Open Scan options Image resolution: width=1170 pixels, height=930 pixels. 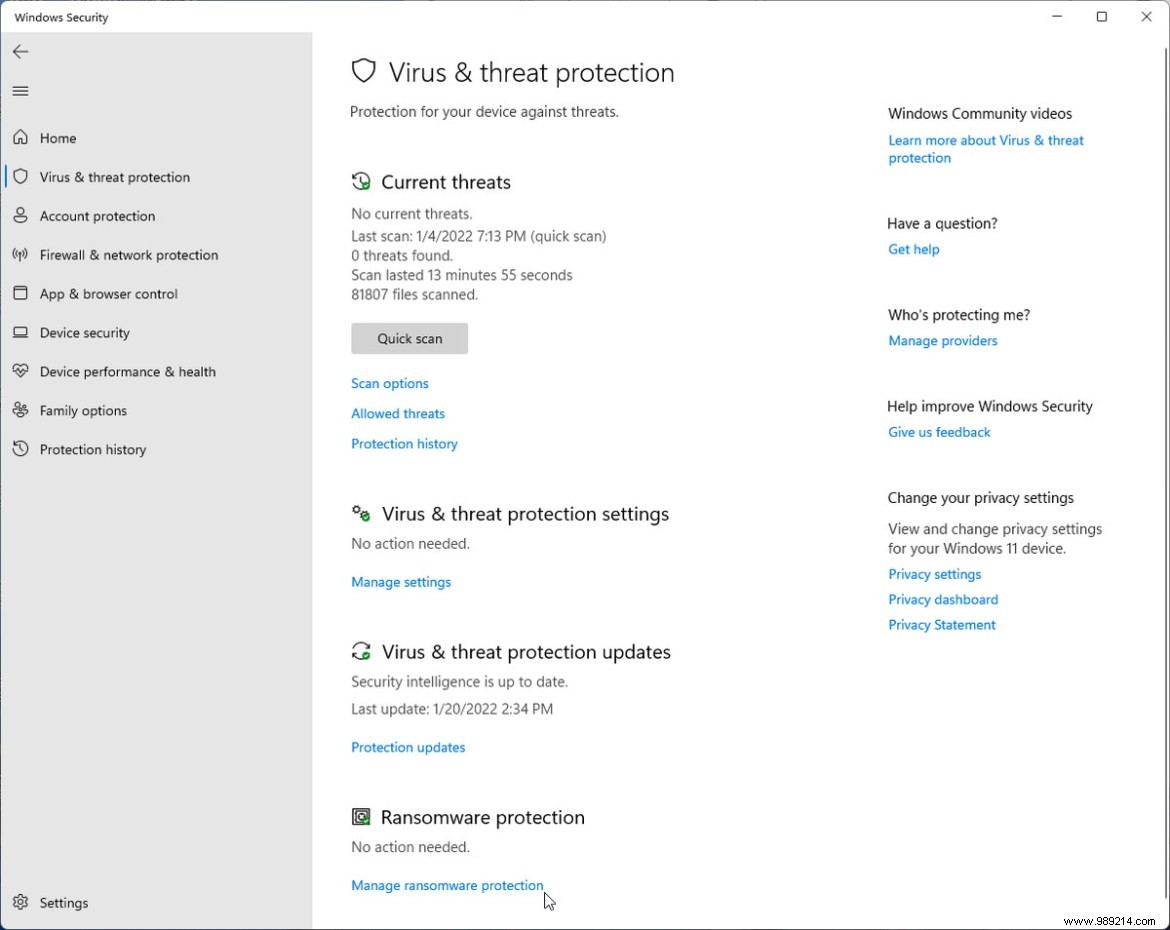[389, 383]
